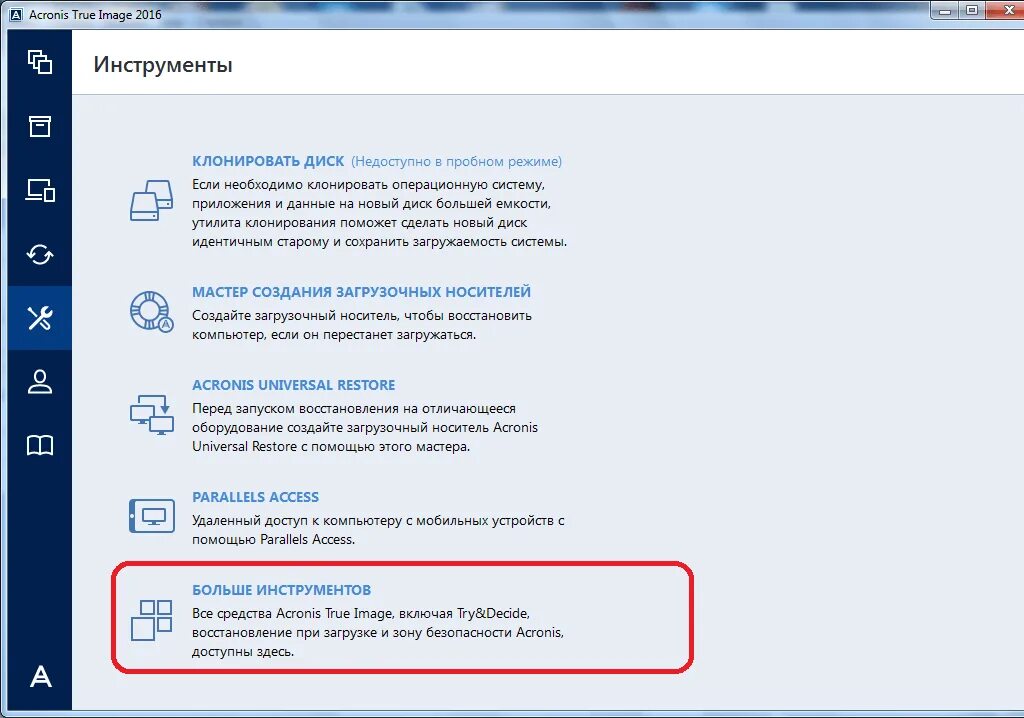Viewport: 1024px width, 718px height.
Task: Open the PARALLELS ACCESS link
Action: (255, 496)
